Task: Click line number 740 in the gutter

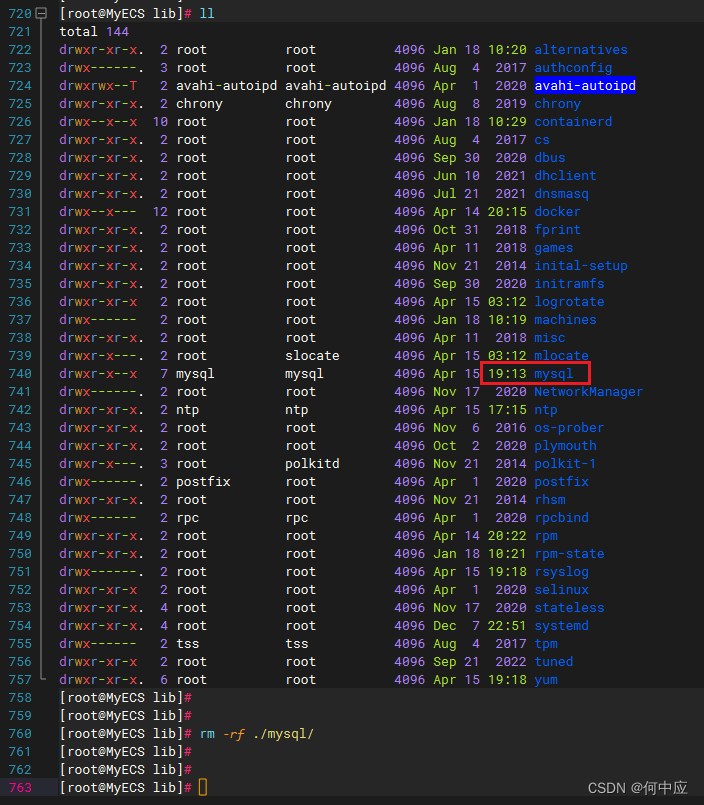Action: point(20,373)
